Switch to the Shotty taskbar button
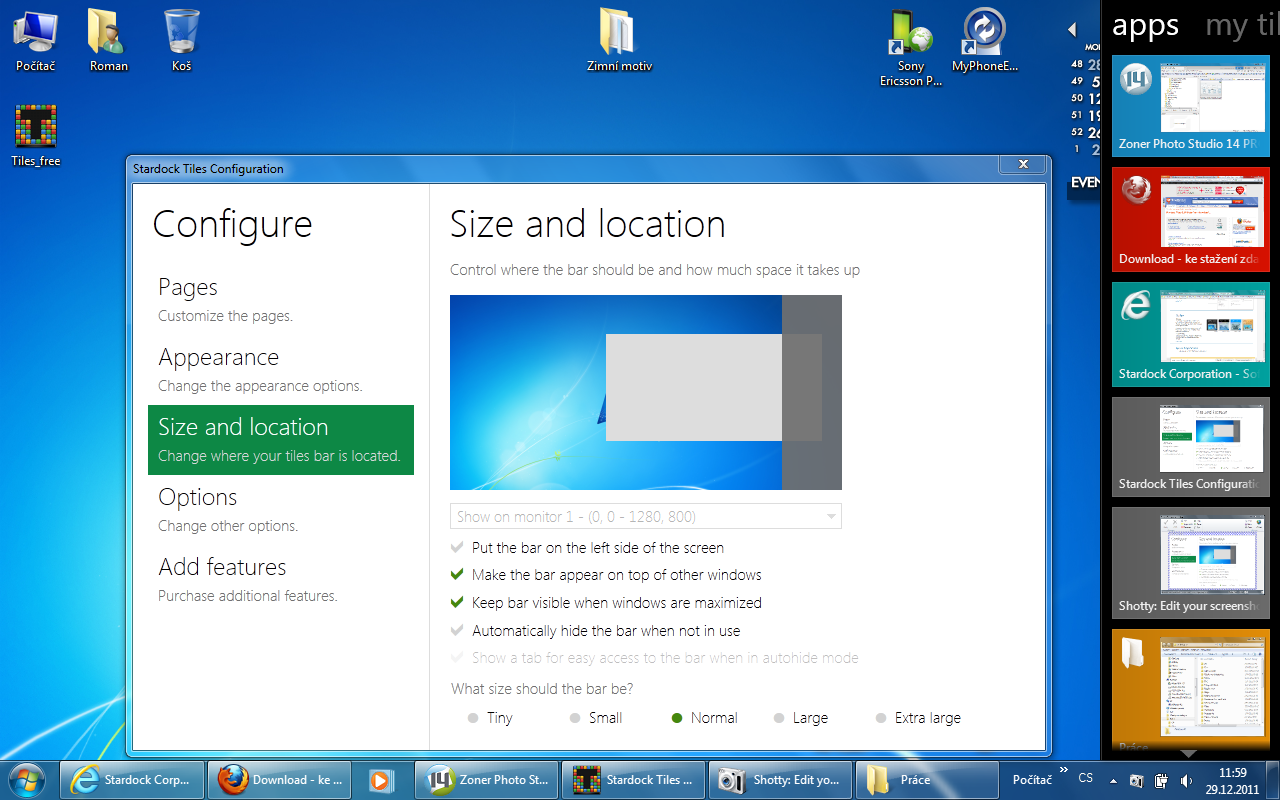Image resolution: width=1280 pixels, height=800 pixels. tap(781, 780)
